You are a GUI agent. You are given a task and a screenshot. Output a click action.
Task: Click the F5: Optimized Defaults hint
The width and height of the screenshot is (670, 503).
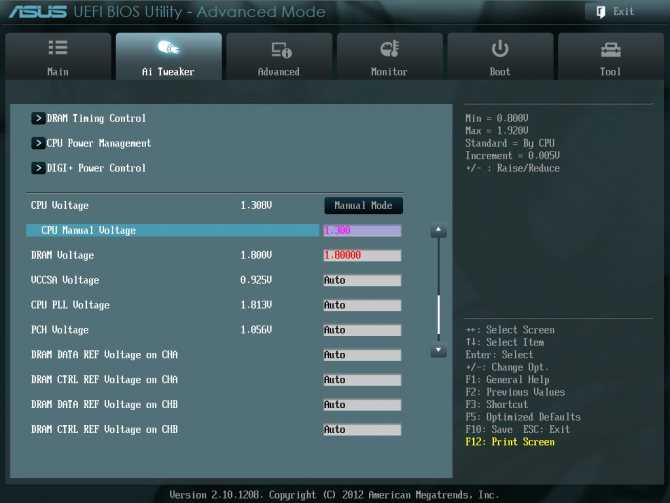[523, 417]
